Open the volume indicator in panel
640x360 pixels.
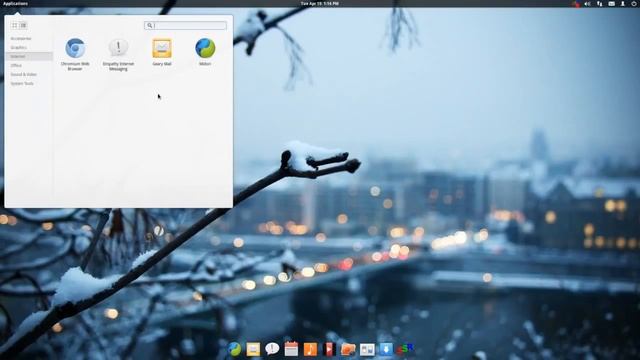[x=587, y=4]
